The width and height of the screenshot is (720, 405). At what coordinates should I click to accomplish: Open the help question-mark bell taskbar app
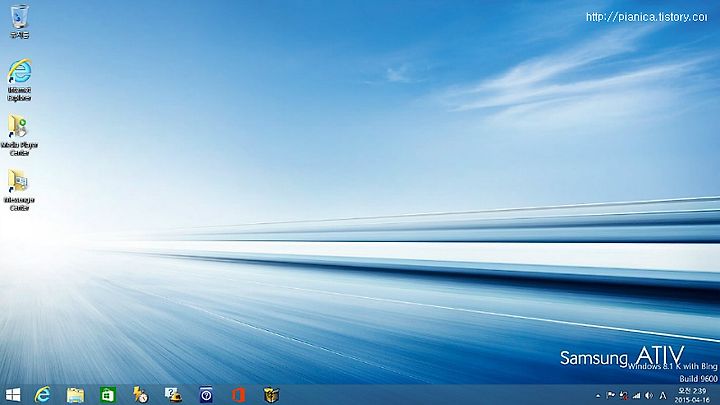(173, 395)
